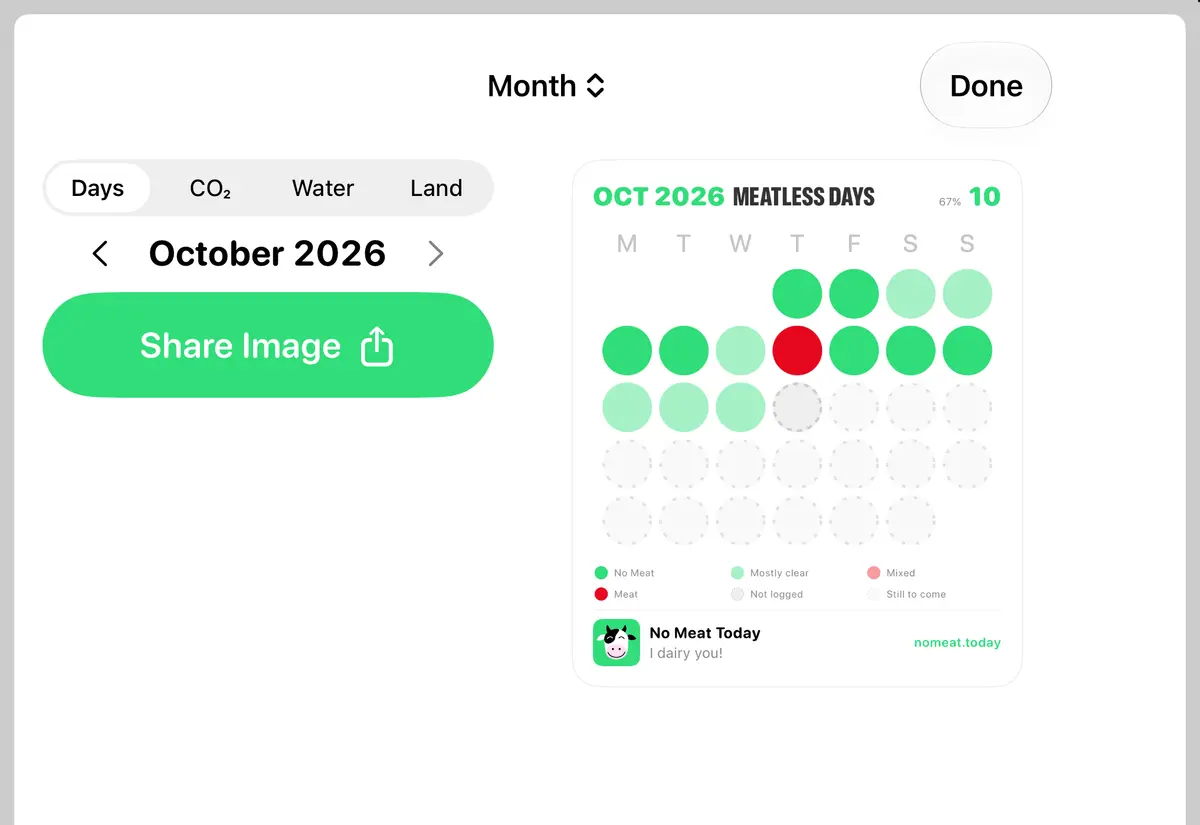Click the share icon on Share Image

click(377, 346)
